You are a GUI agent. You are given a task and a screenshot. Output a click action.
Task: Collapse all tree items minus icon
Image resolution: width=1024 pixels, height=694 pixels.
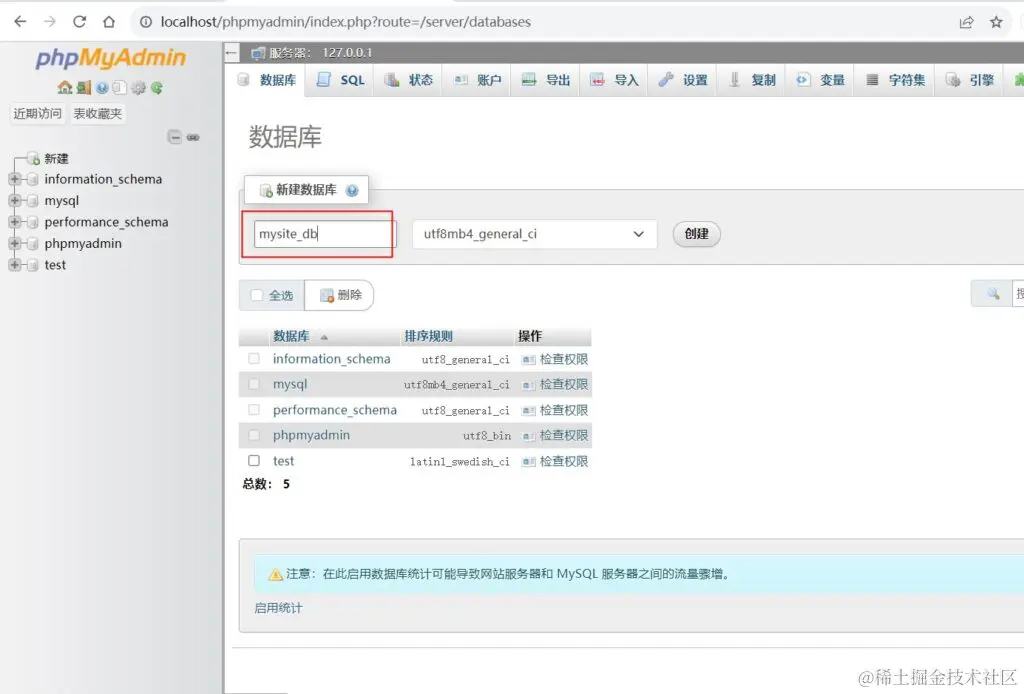174,137
